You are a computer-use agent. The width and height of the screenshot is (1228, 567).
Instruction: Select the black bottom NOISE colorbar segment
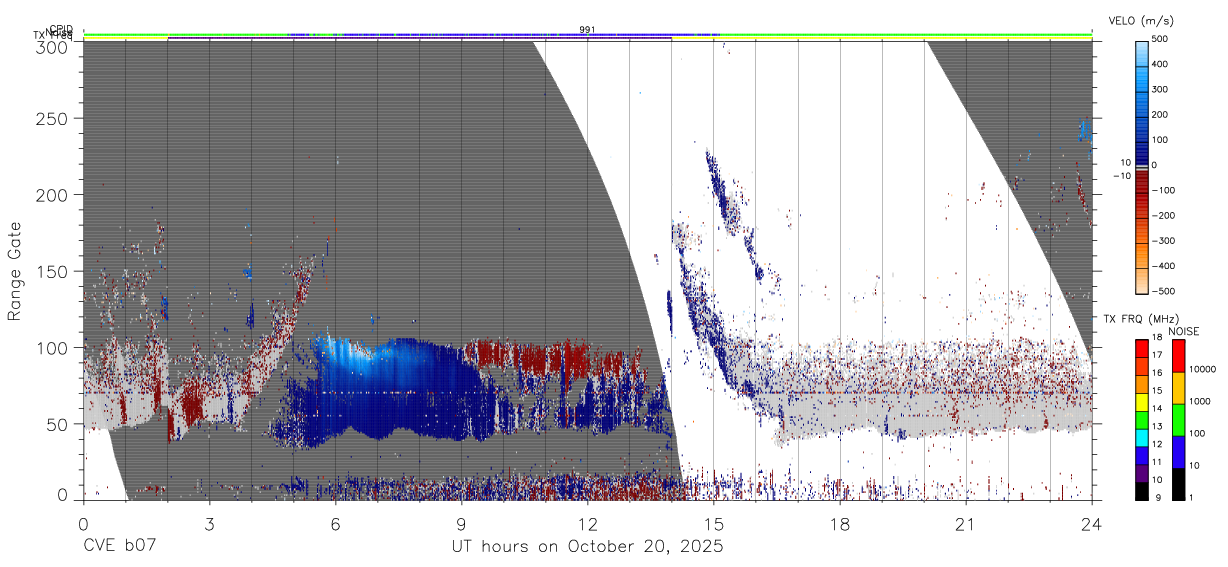[1178, 483]
